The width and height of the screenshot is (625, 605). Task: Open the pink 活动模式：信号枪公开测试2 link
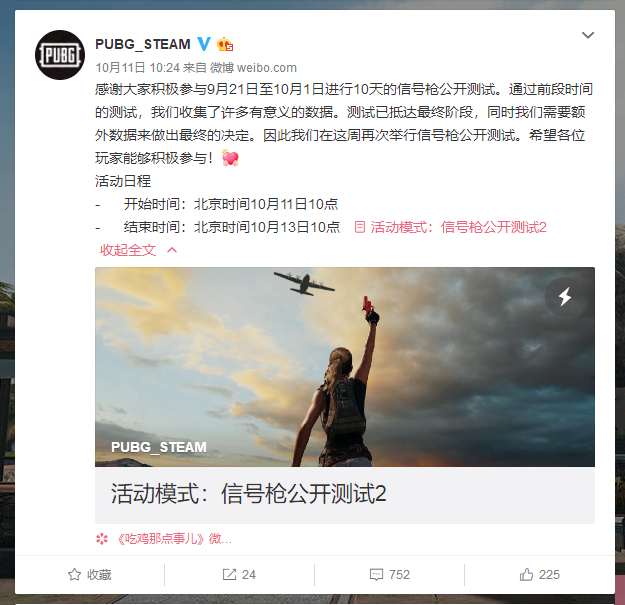tap(458, 227)
